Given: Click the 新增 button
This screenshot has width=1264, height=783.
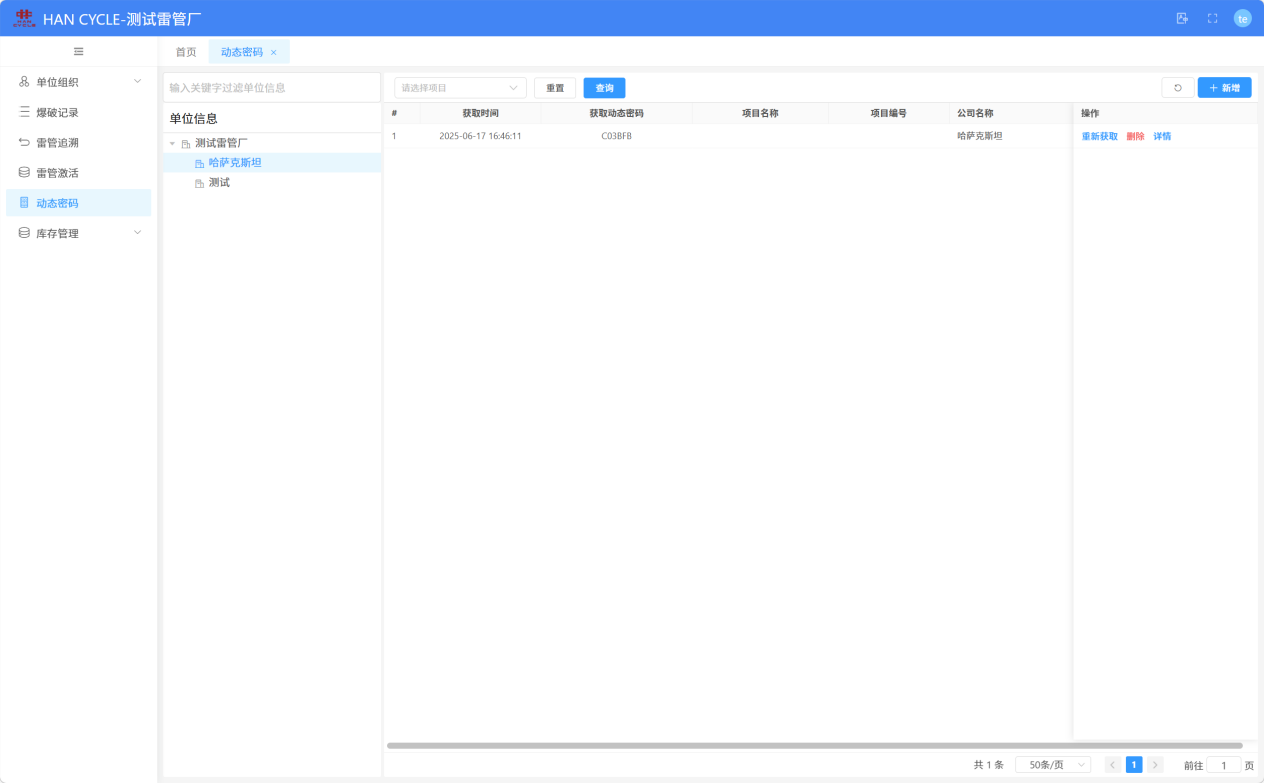Looking at the screenshot, I should pyautogui.click(x=1225, y=88).
